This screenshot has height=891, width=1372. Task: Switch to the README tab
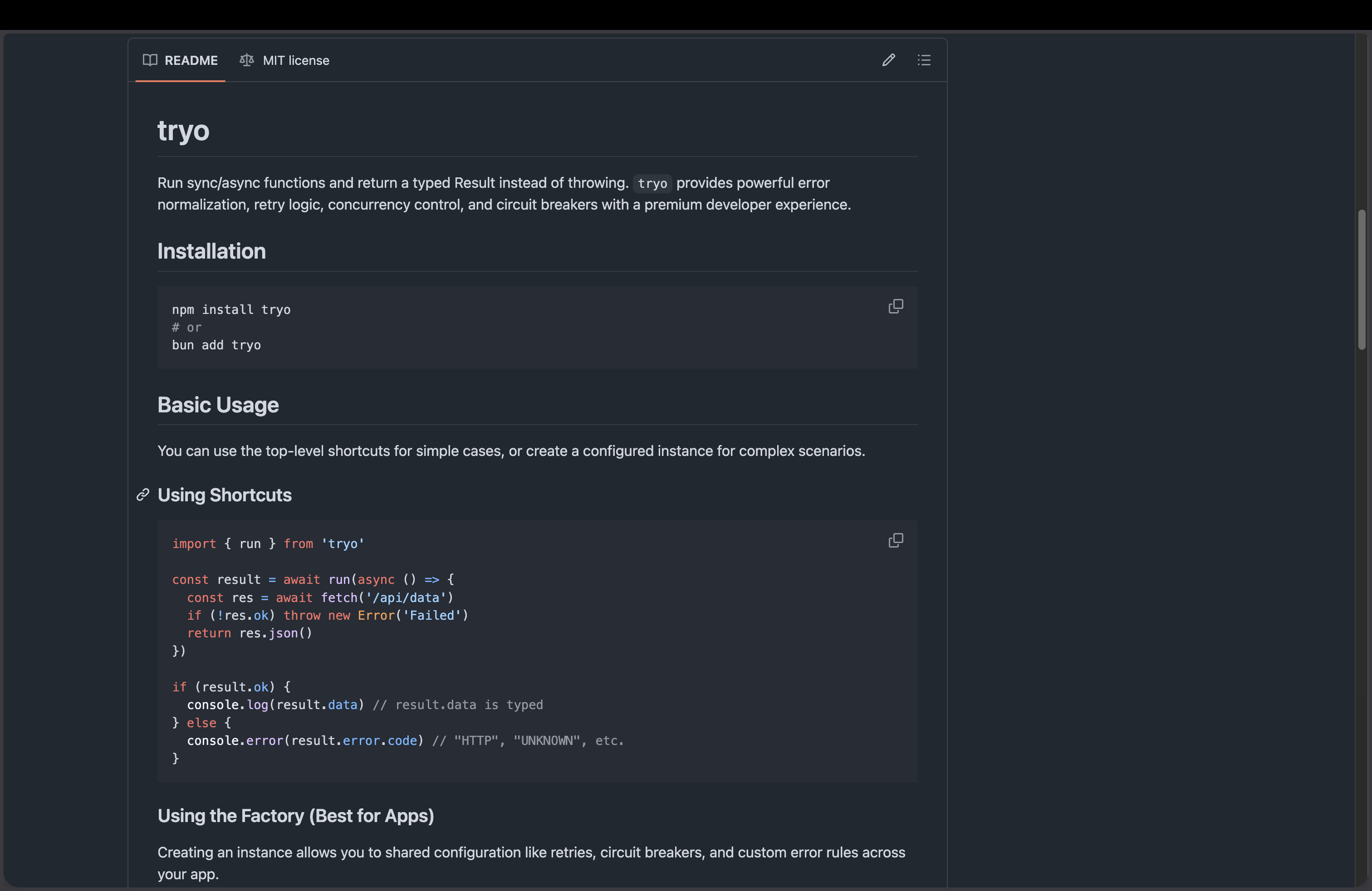(191, 60)
